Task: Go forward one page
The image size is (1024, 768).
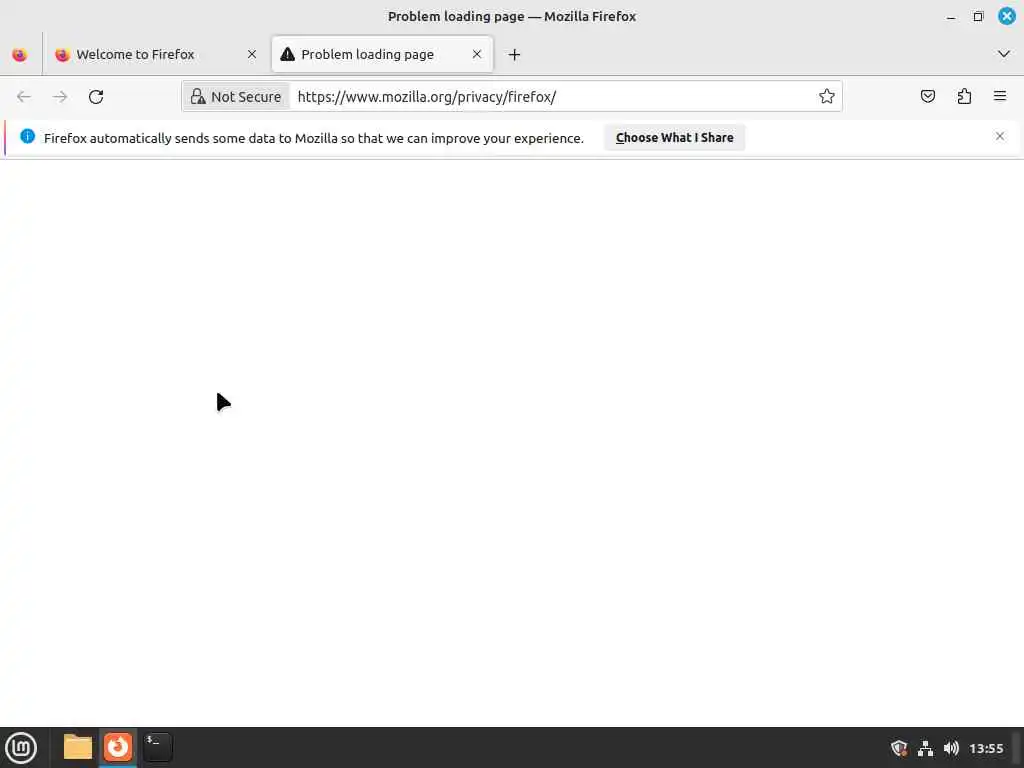Action: (x=60, y=97)
